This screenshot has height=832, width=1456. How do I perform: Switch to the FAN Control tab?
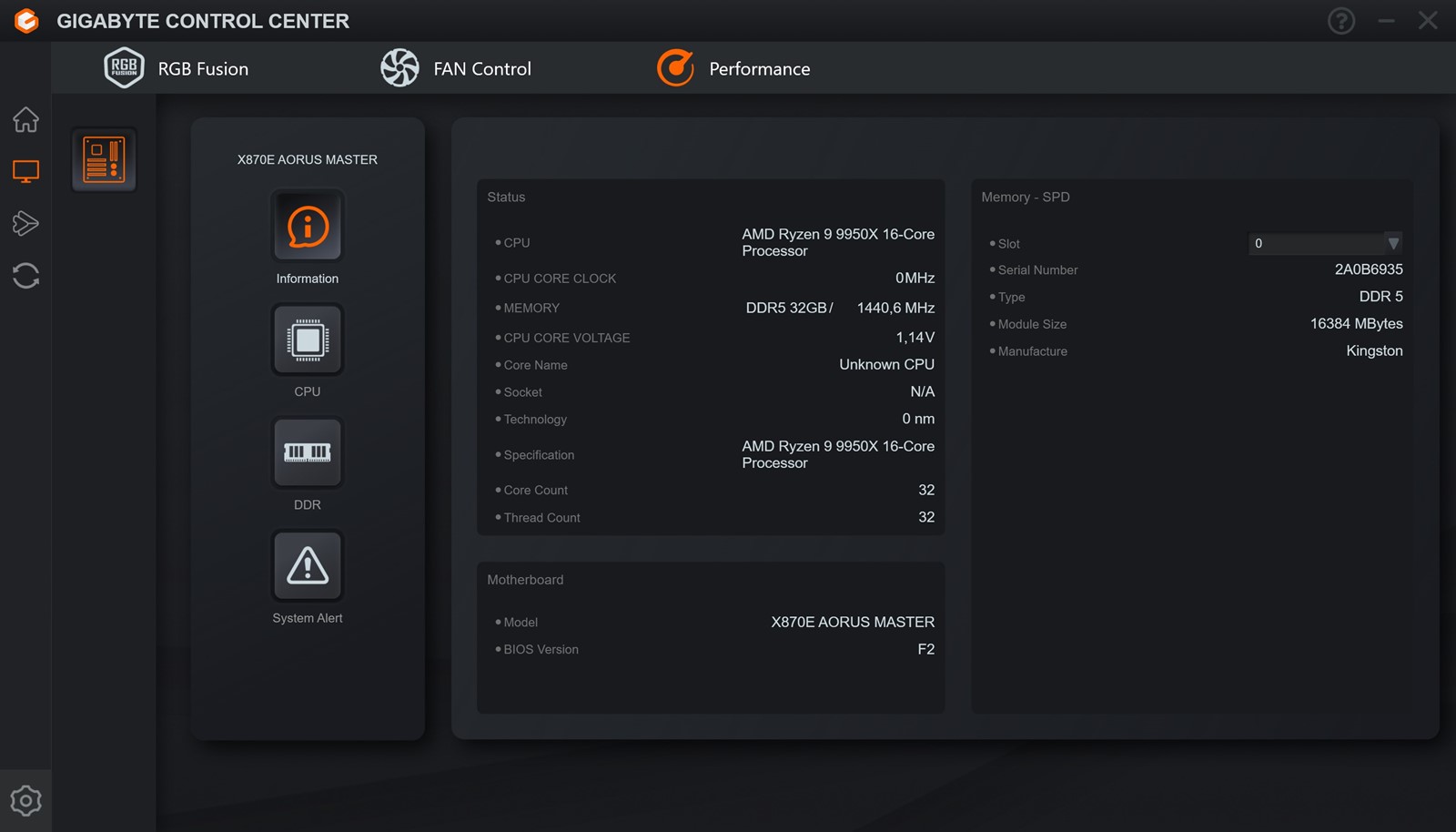click(455, 68)
